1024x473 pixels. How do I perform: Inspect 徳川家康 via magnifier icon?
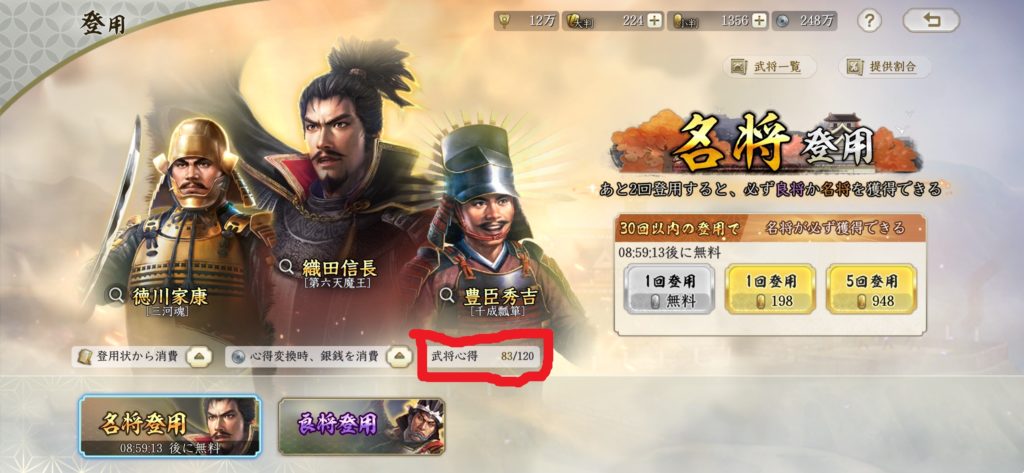[116, 295]
